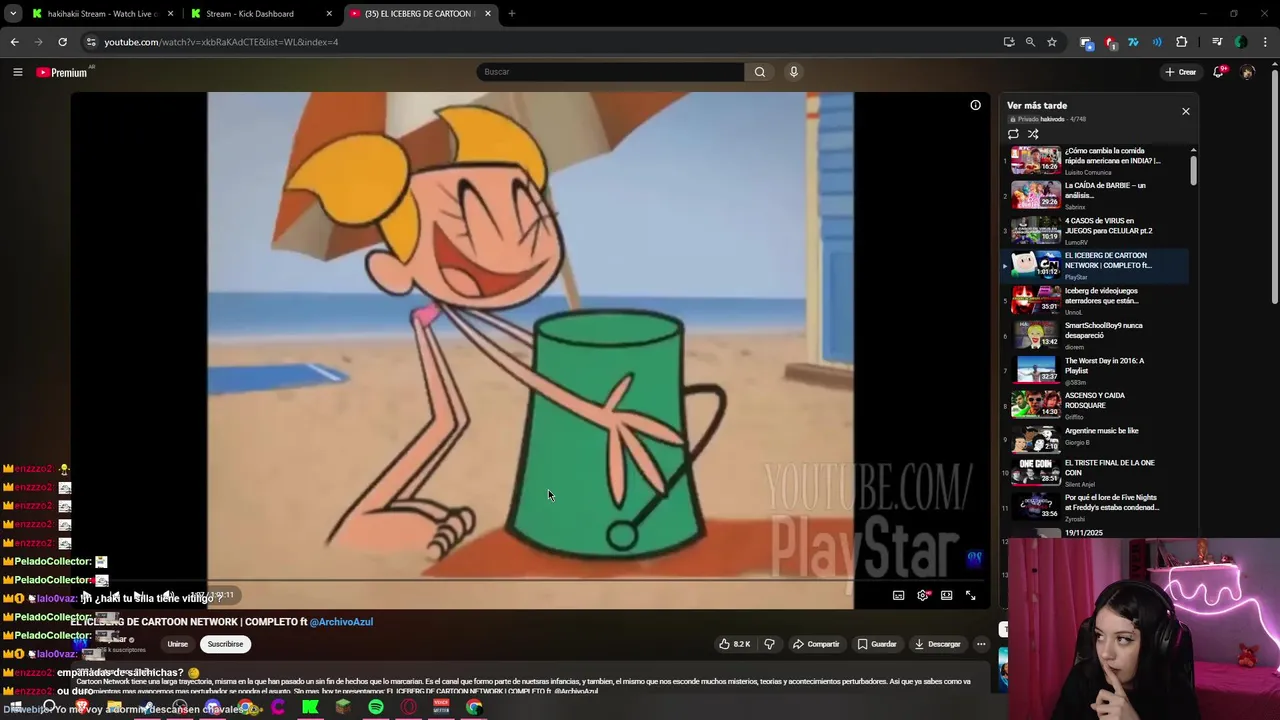Viewport: 1280px width, 720px height.
Task: Open Kick app from the taskbar
Action: pyautogui.click(x=311, y=707)
